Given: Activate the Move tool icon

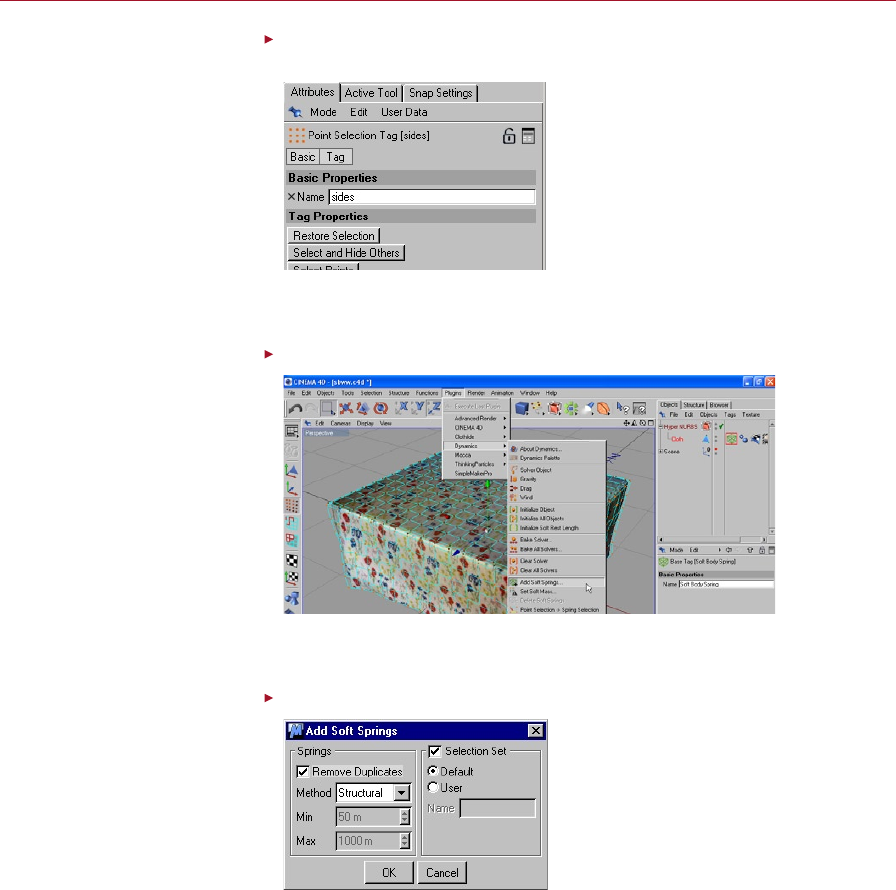Looking at the screenshot, I should 345,408.
